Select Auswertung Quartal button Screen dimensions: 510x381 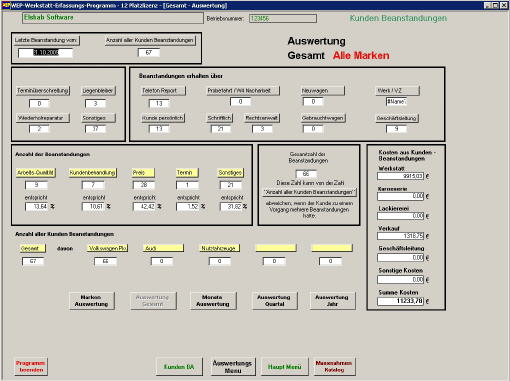coord(274,301)
